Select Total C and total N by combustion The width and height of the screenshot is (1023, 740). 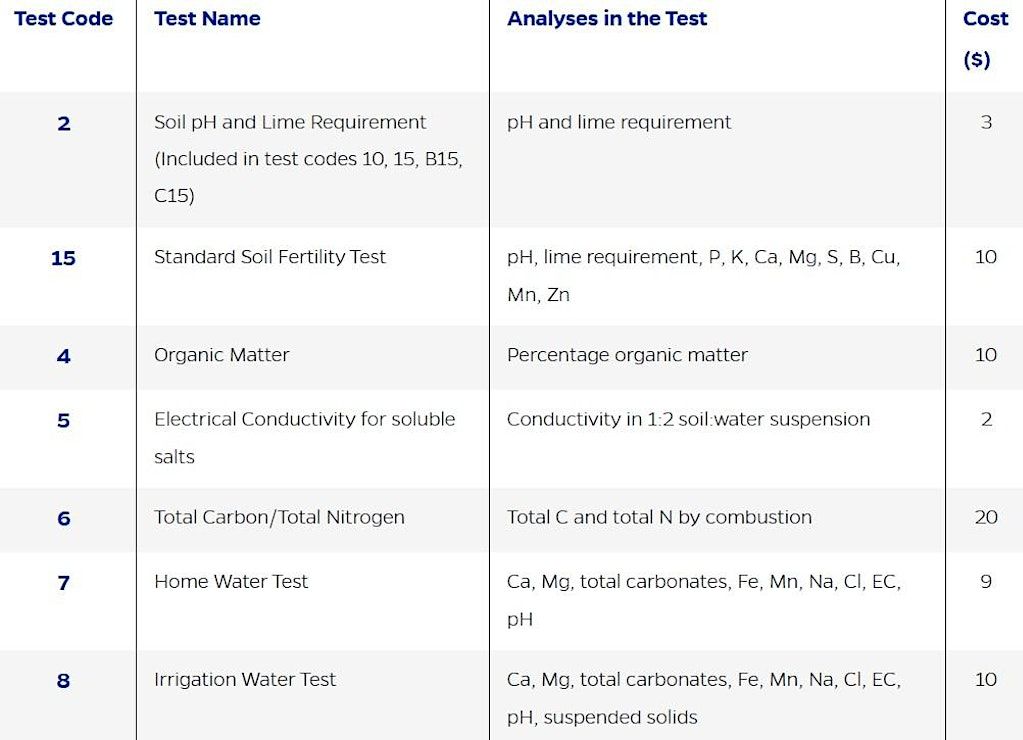click(659, 518)
